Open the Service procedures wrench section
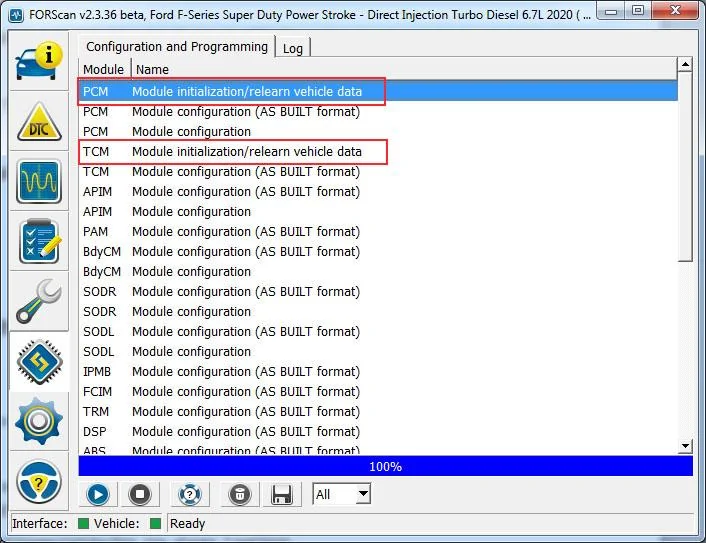The image size is (706, 543). click(x=39, y=301)
